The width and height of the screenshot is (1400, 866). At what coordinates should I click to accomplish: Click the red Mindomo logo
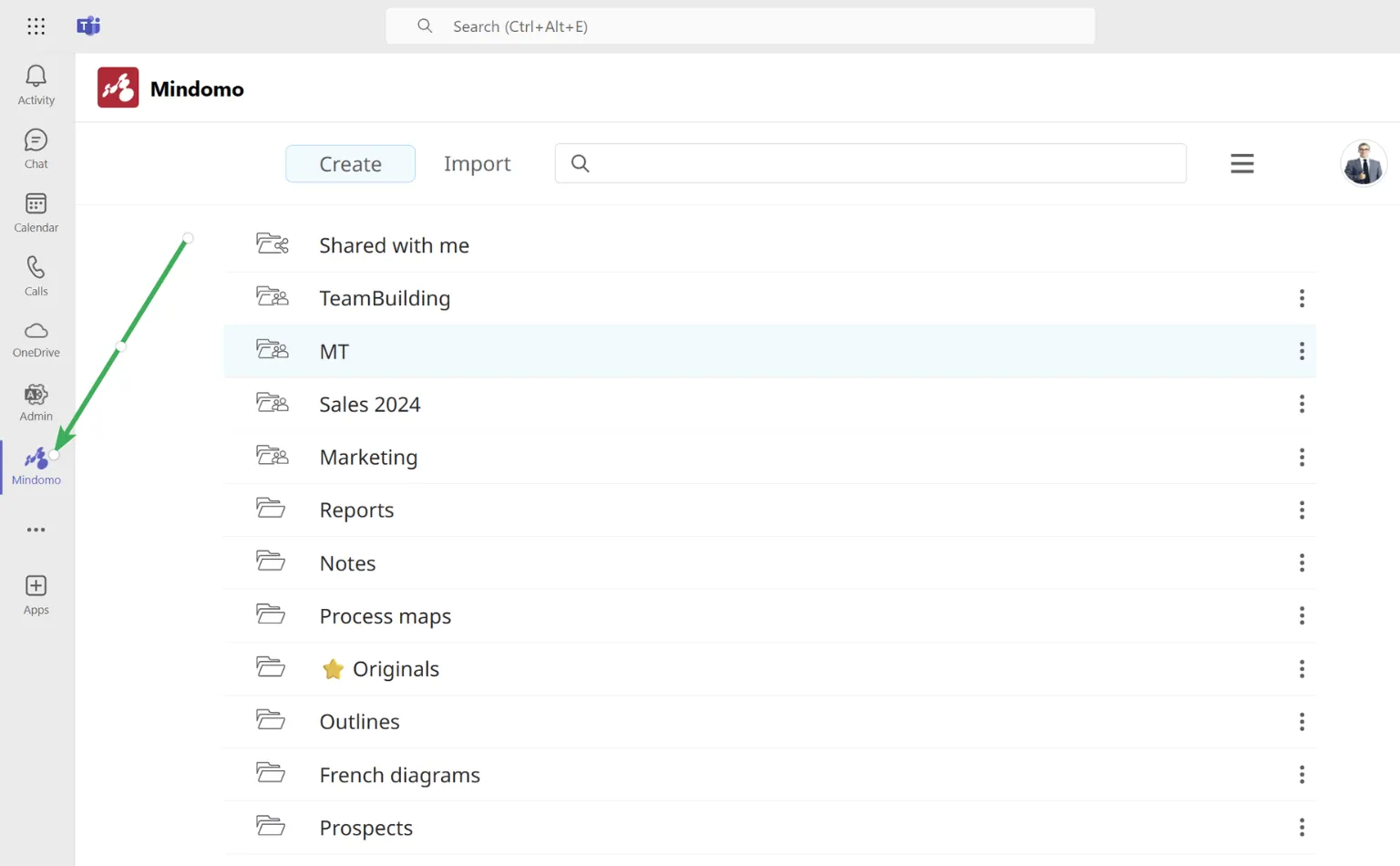tap(118, 88)
